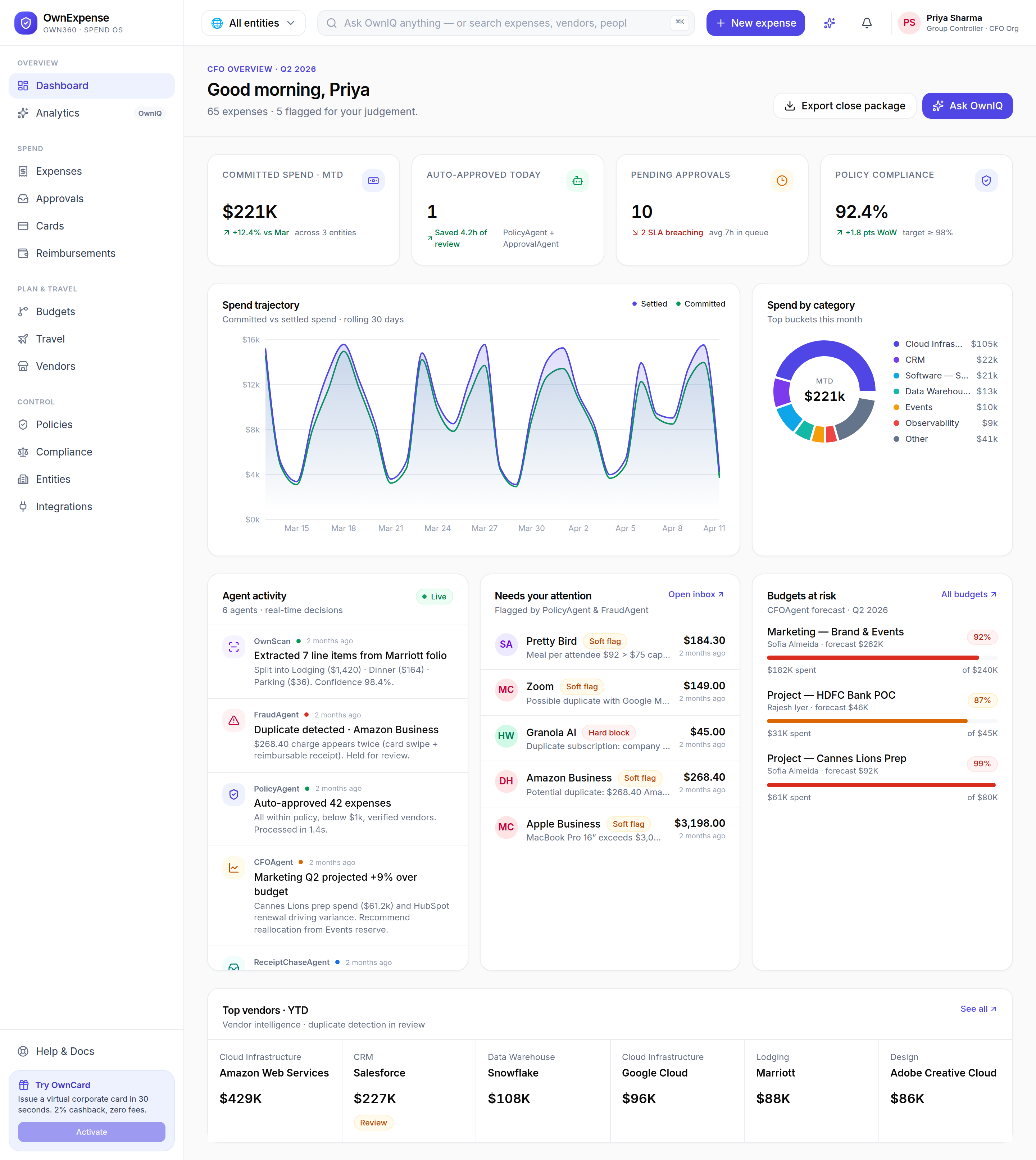Click the Ask OwnIQ button
Image resolution: width=1036 pixels, height=1160 pixels.
(x=967, y=106)
